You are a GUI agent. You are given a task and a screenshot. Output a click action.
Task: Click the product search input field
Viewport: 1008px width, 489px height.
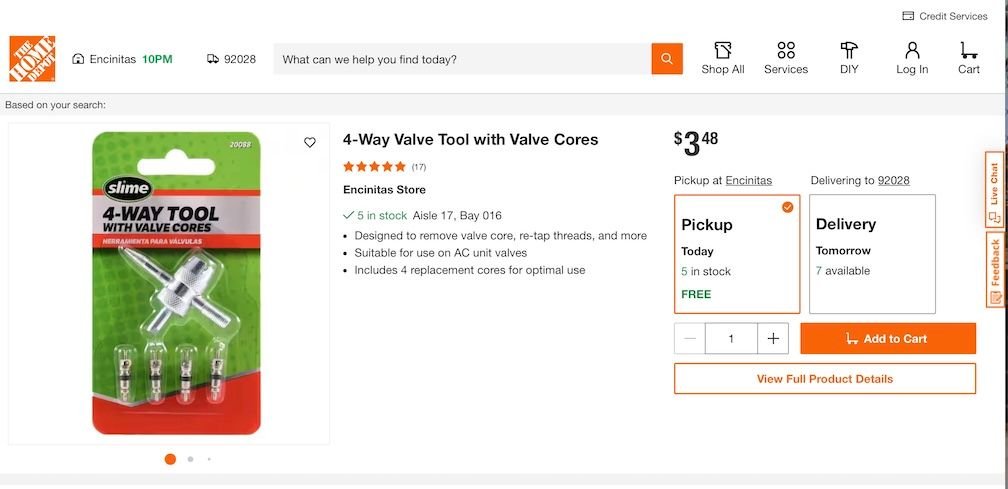462,59
